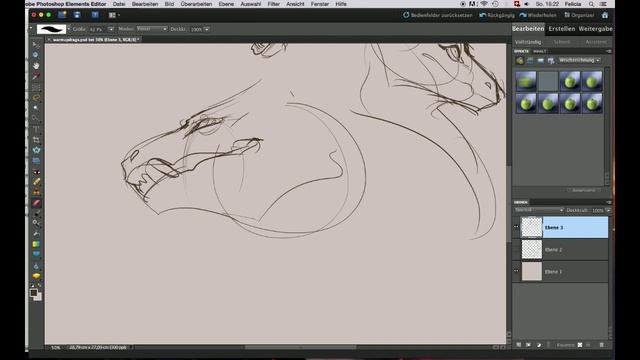The height and width of the screenshot is (360, 640).
Task: Open the Filter menu
Action: [x=273, y=4]
